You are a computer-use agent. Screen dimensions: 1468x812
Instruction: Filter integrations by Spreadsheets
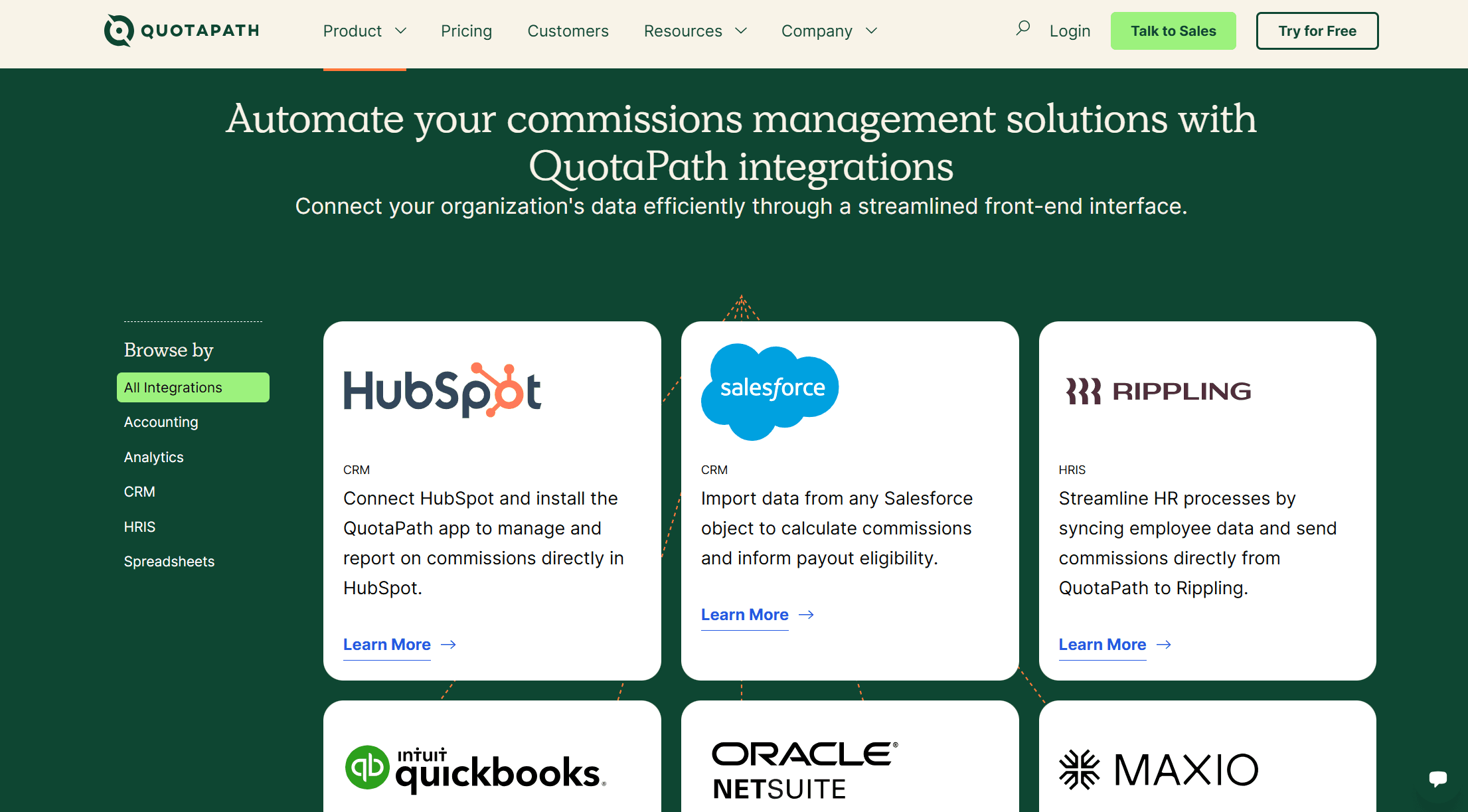(169, 562)
